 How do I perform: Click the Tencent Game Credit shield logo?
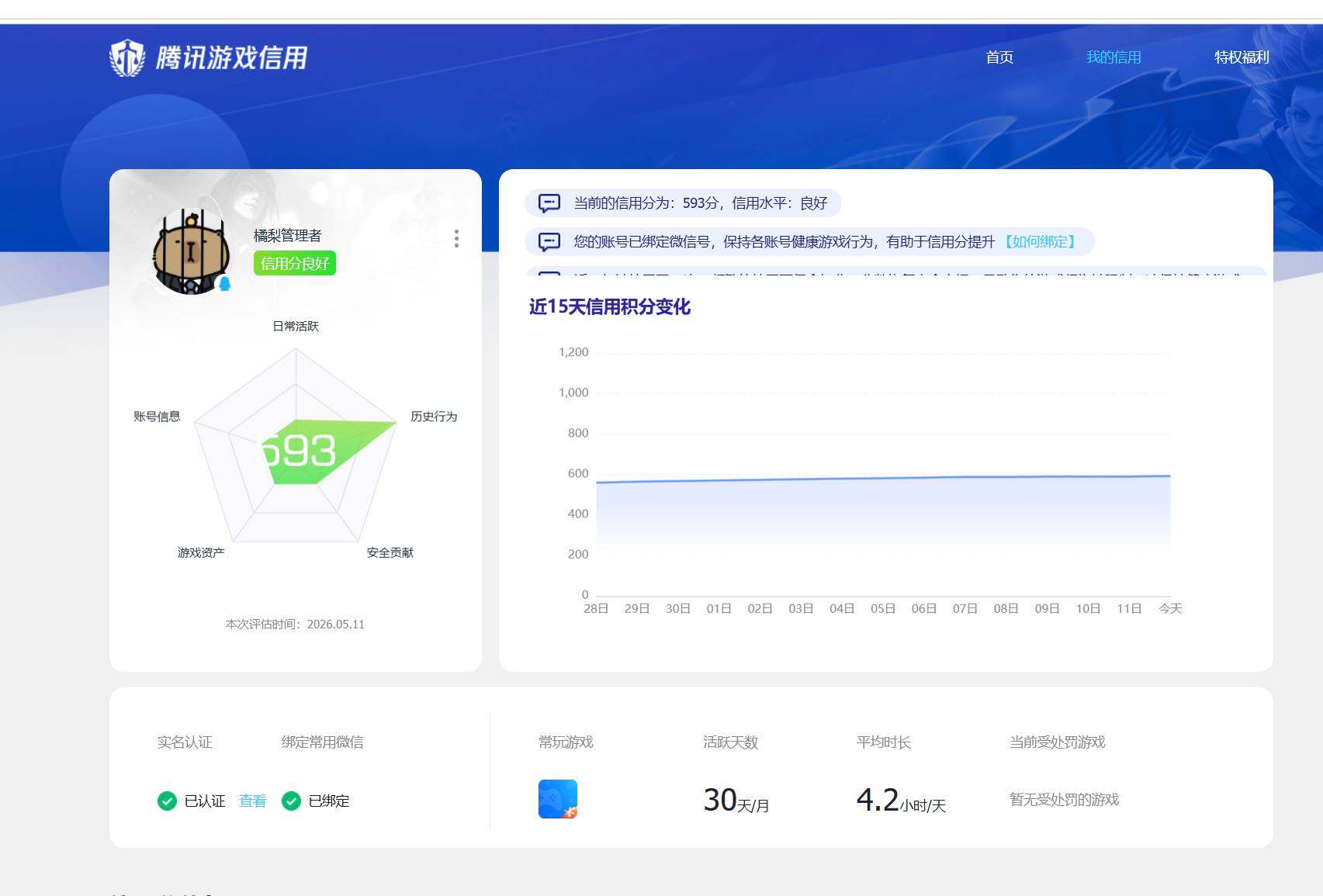point(127,57)
